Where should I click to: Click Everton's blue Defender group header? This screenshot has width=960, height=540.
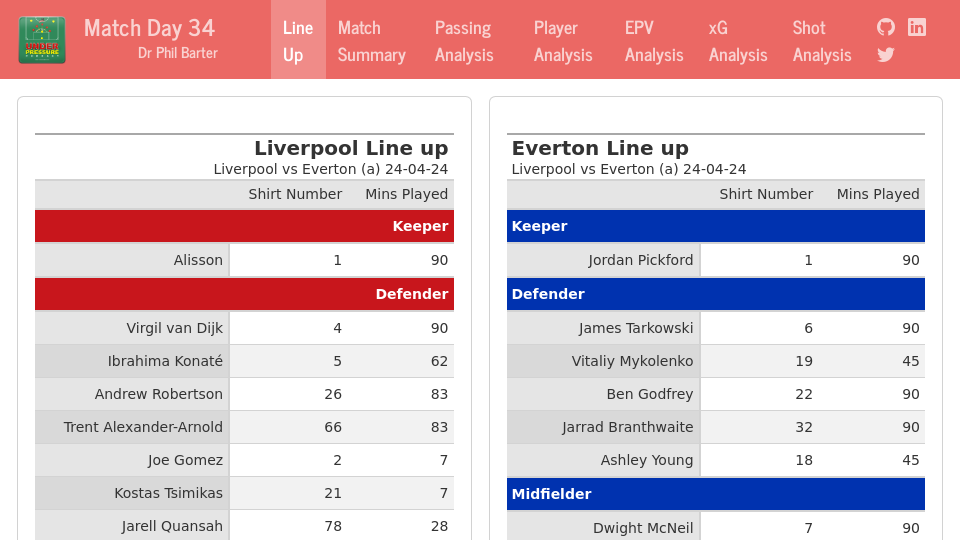click(x=715, y=294)
